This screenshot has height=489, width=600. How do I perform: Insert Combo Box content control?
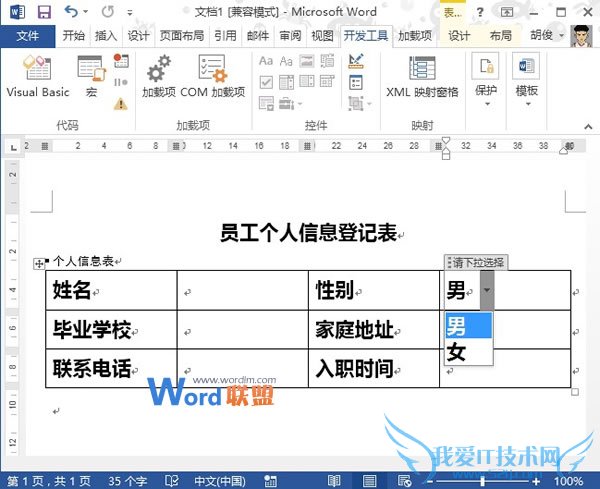[x=286, y=82]
